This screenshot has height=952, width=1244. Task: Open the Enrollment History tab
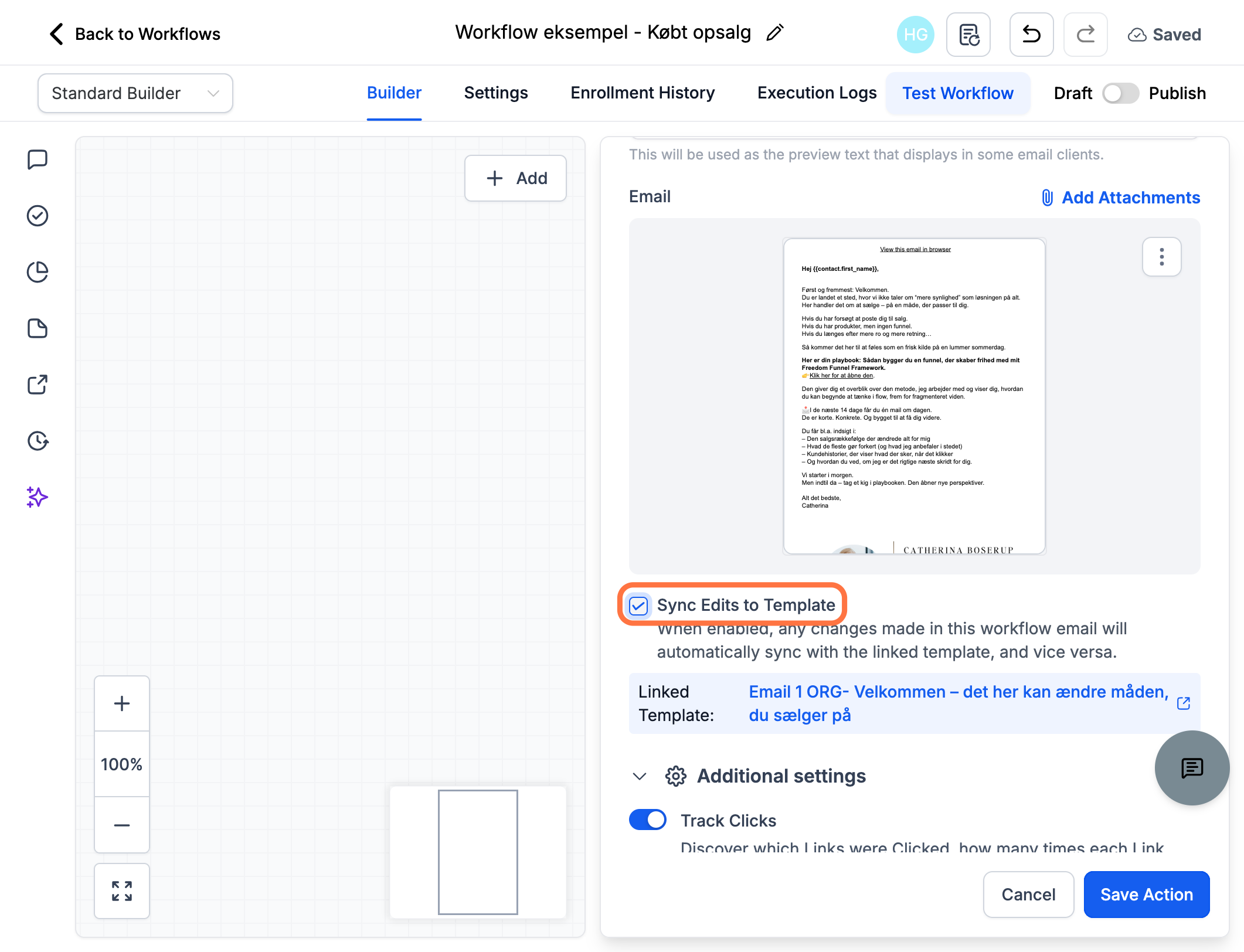643,93
